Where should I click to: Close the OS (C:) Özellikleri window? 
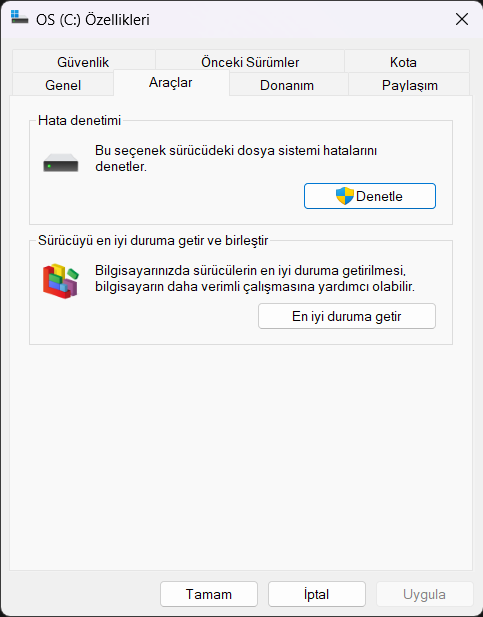point(462,19)
